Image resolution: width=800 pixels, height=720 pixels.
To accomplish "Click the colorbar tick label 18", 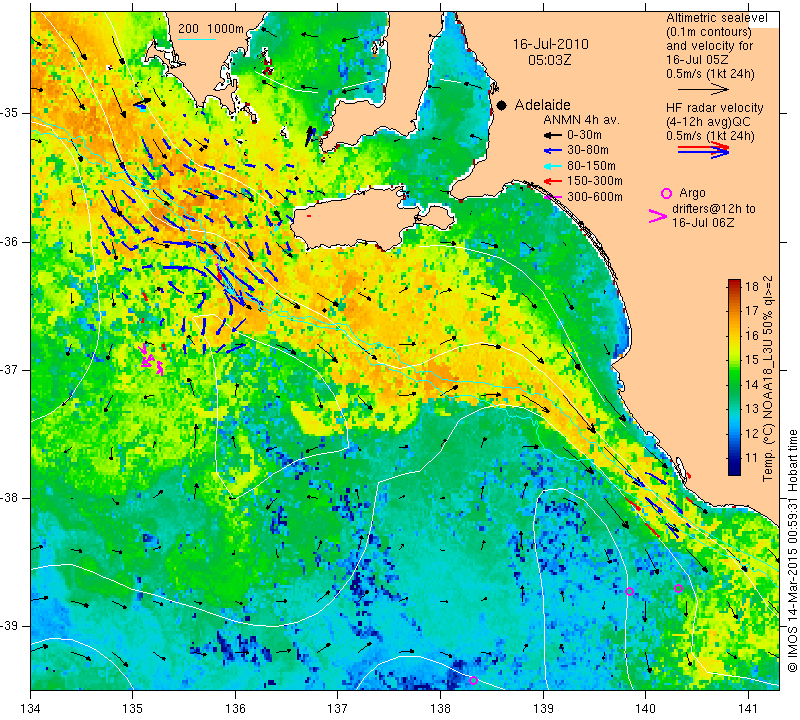I will tap(752, 286).
